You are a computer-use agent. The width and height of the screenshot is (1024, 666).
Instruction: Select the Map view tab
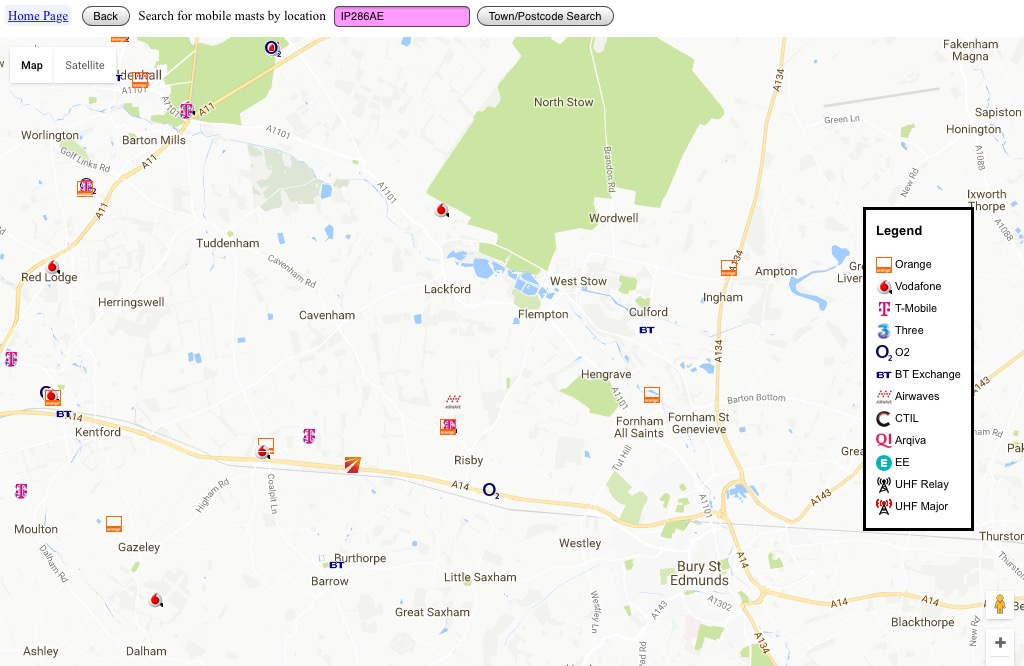click(31, 65)
